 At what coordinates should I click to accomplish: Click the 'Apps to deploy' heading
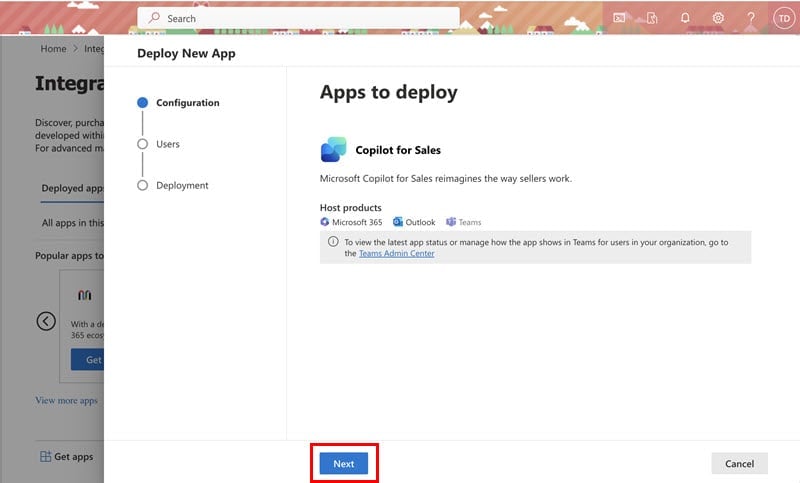389,92
